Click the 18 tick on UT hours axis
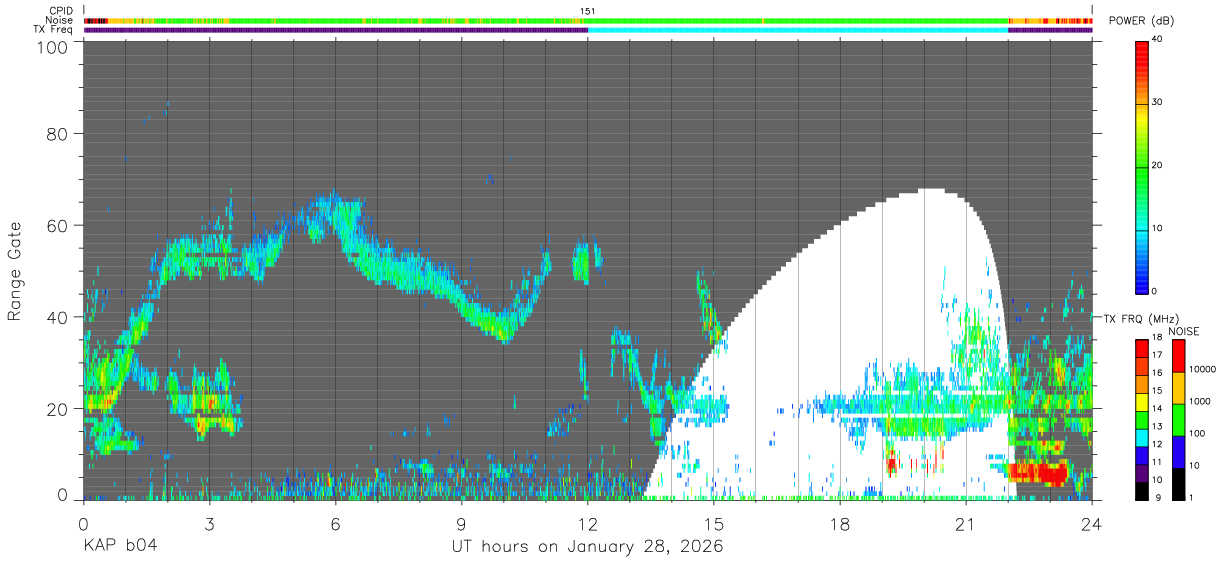Image resolution: width=1228 pixels, height=567 pixels. coord(840,523)
